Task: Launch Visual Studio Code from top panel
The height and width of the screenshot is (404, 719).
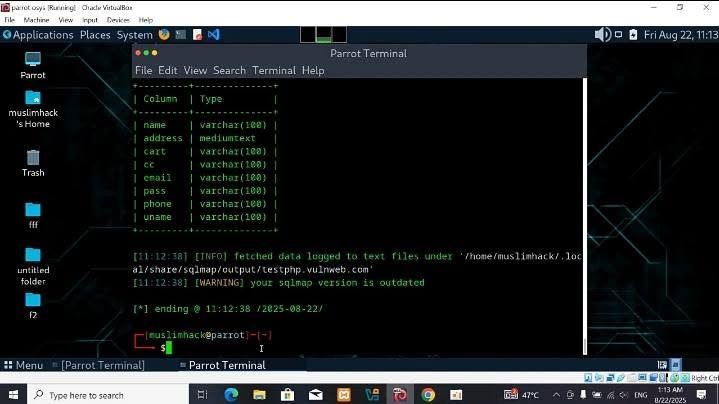Action: pos(214,34)
